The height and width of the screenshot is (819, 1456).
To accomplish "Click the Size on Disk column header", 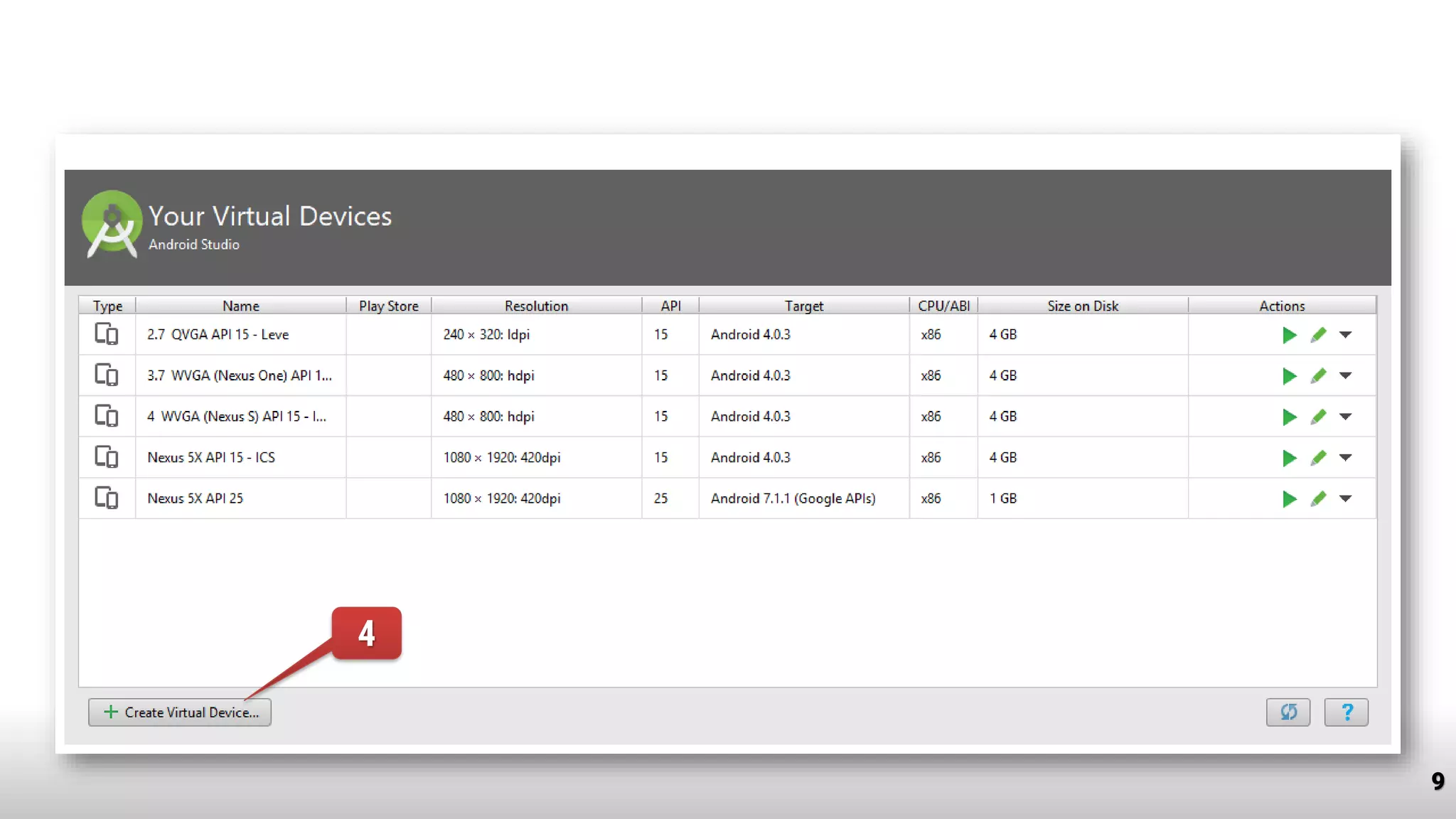I will (x=1082, y=306).
